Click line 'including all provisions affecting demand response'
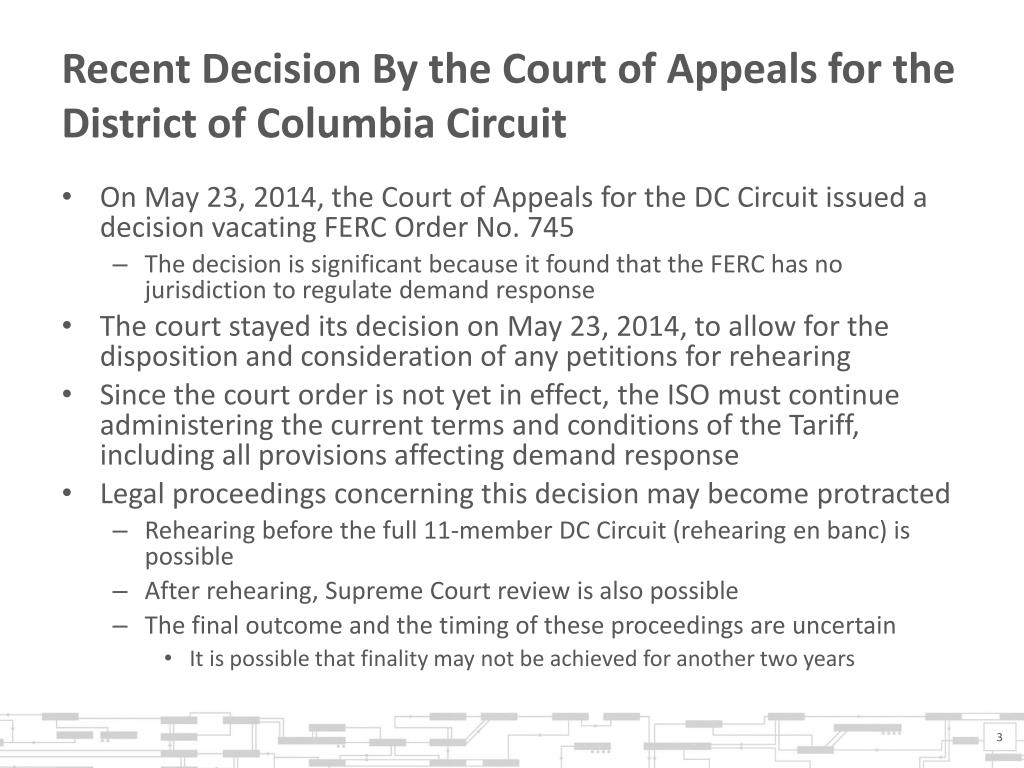 [419, 455]
